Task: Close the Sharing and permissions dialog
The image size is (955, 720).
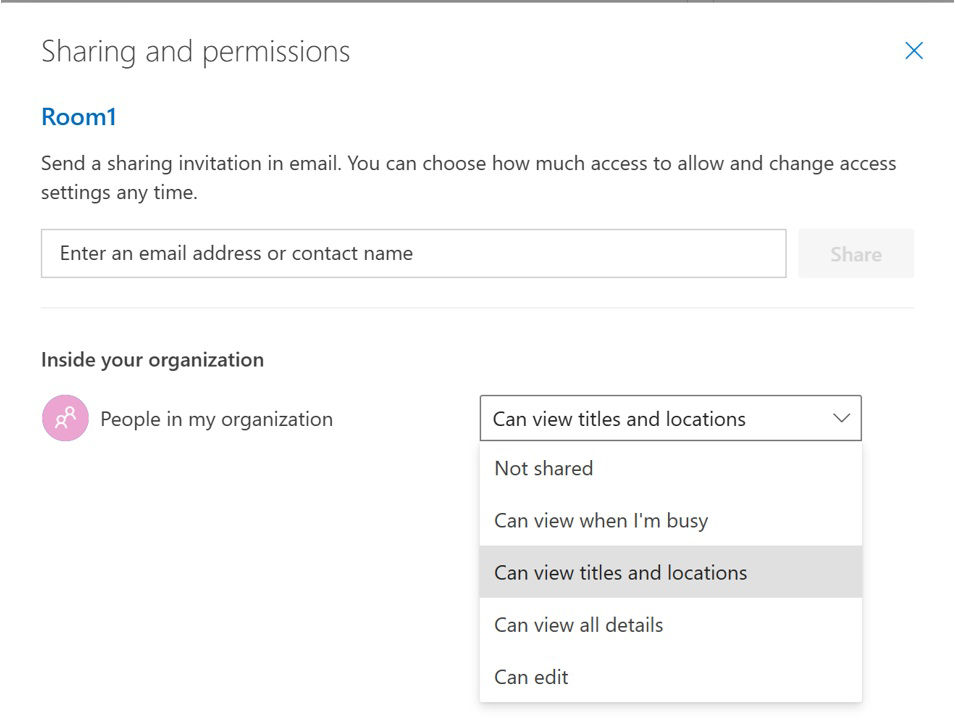Action: point(913,51)
